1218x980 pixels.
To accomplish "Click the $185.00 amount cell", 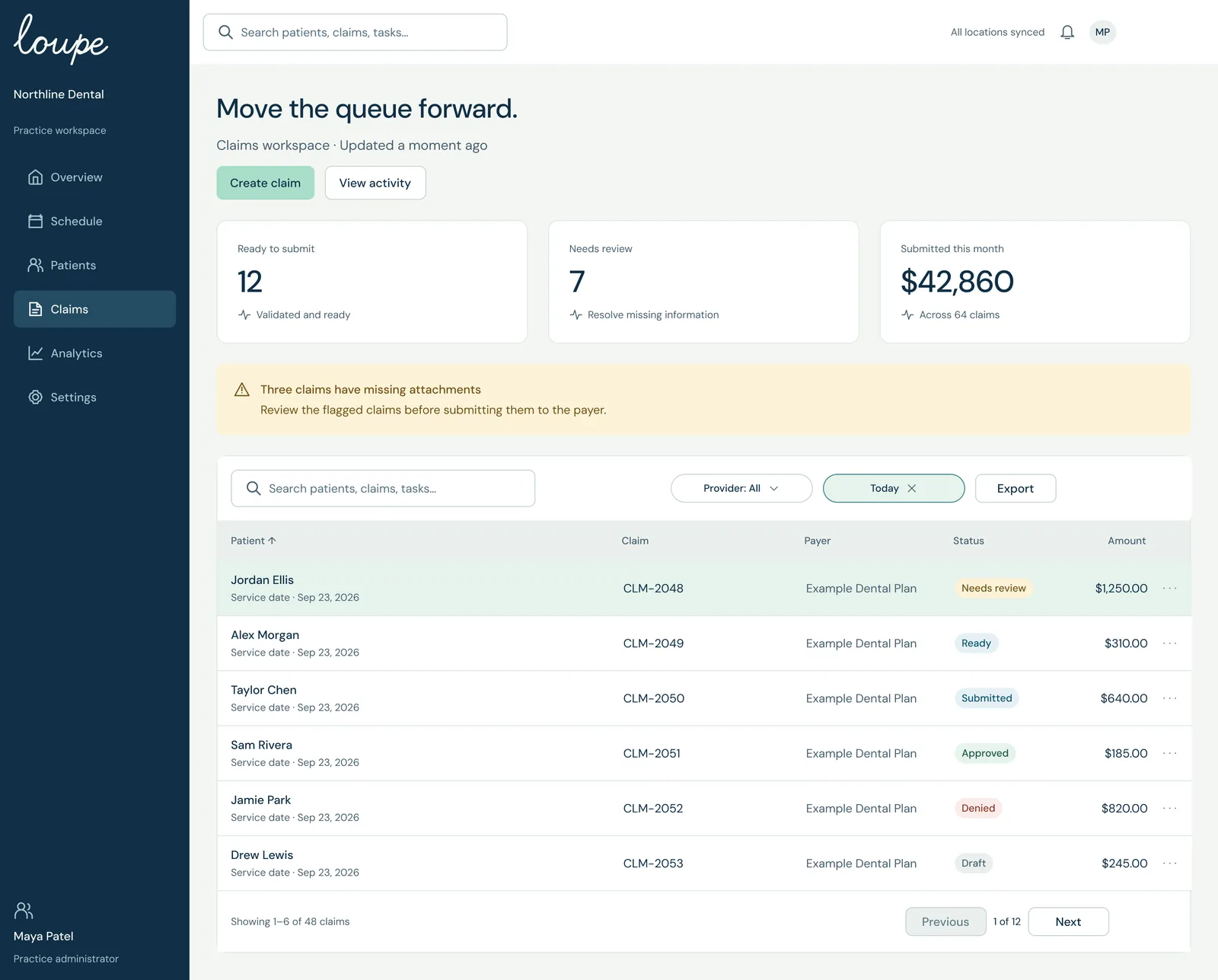I will tap(1126, 754).
